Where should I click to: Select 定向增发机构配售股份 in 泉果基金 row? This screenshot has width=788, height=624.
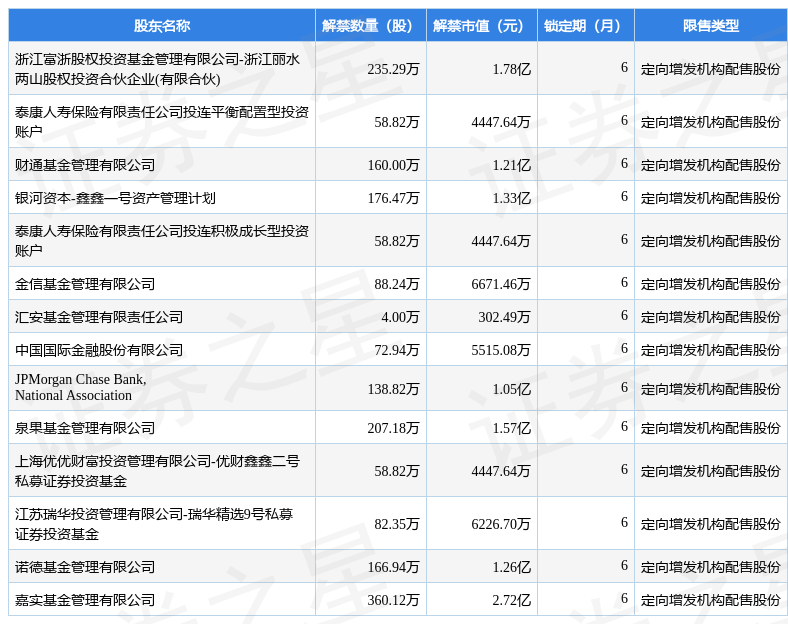[x=711, y=428]
